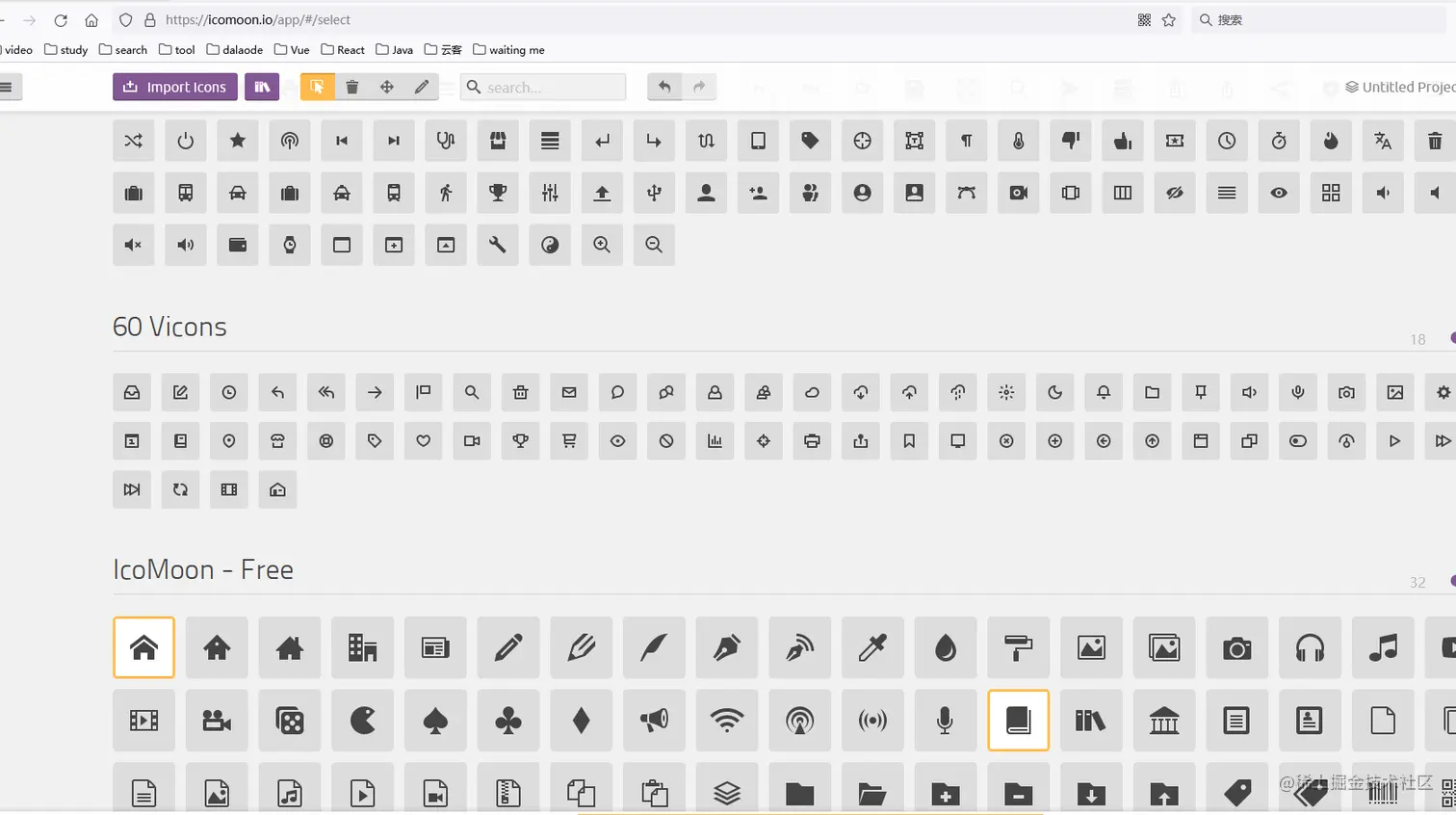Select the translate icon
Viewport: 1456px width, 815px height.
(1382, 141)
